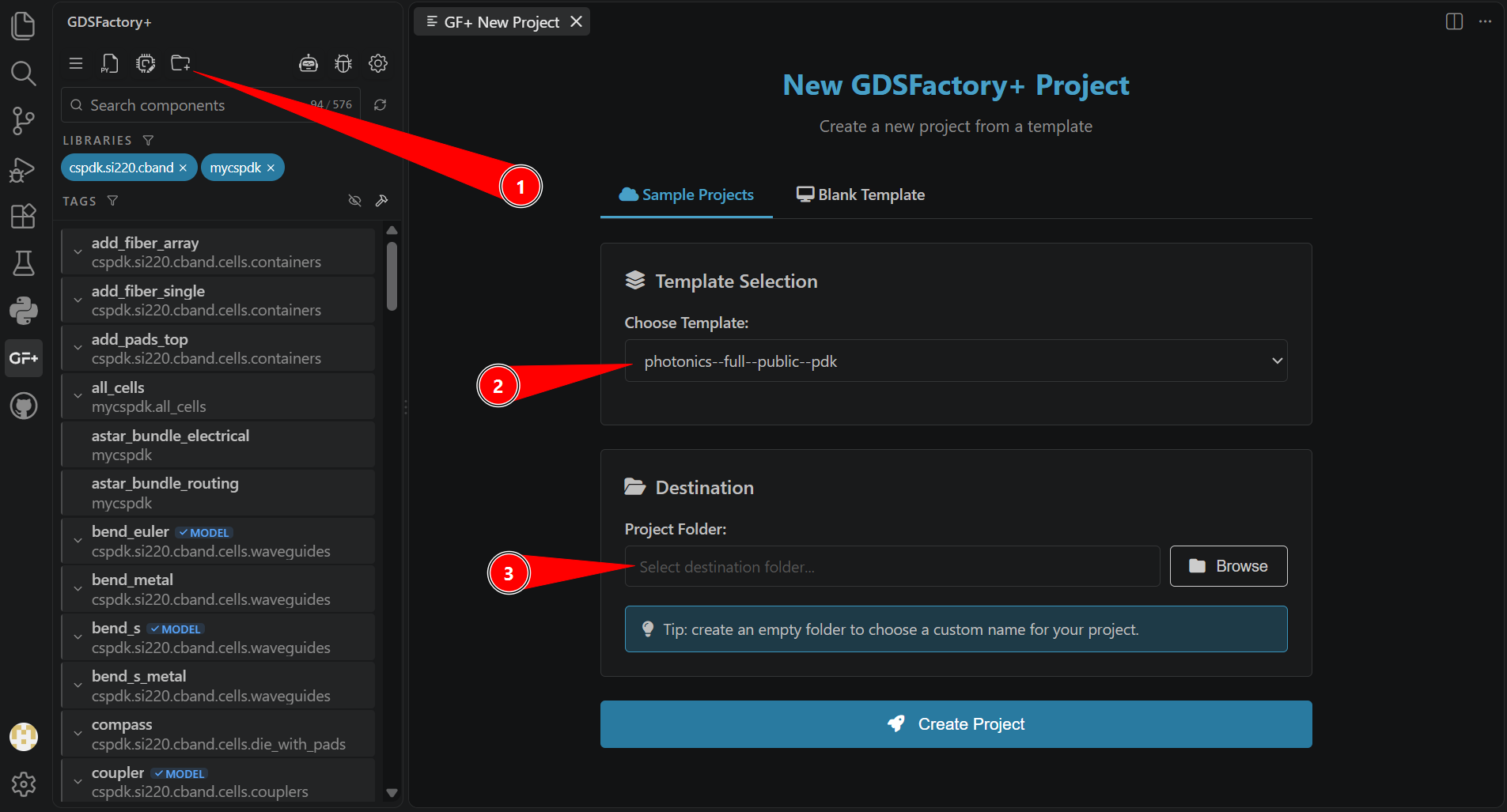Click the new project folder icon

pyautogui.click(x=180, y=63)
